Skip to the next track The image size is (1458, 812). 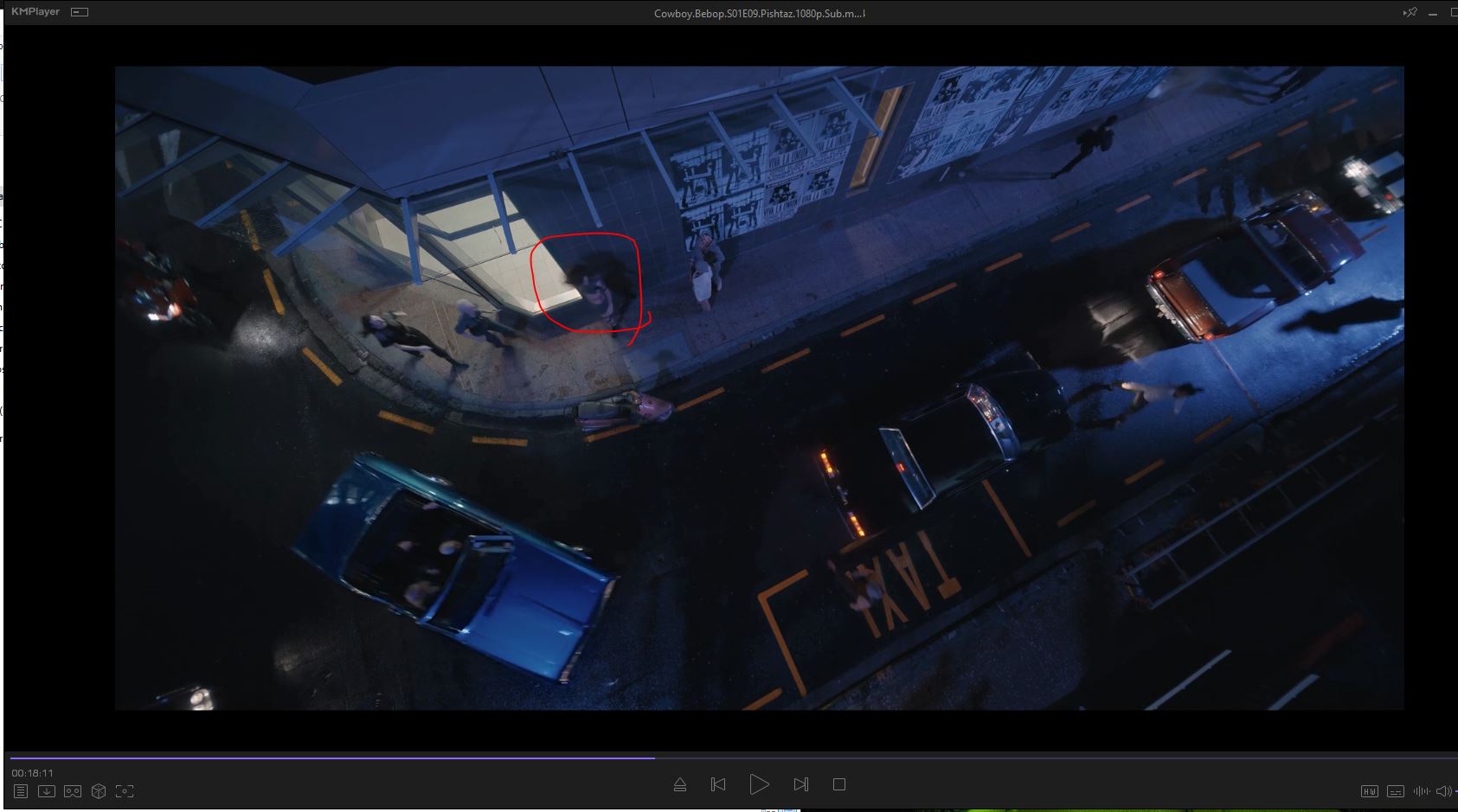[801, 784]
